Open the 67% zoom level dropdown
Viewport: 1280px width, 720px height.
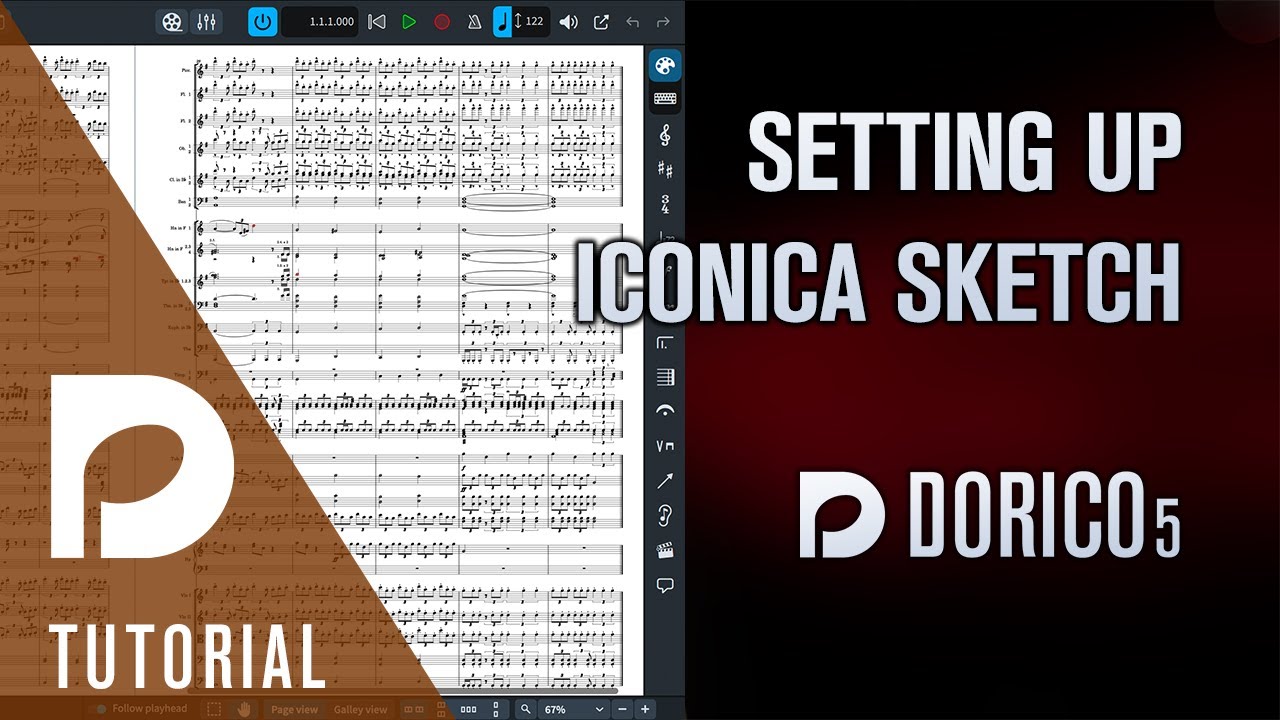[x=573, y=709]
